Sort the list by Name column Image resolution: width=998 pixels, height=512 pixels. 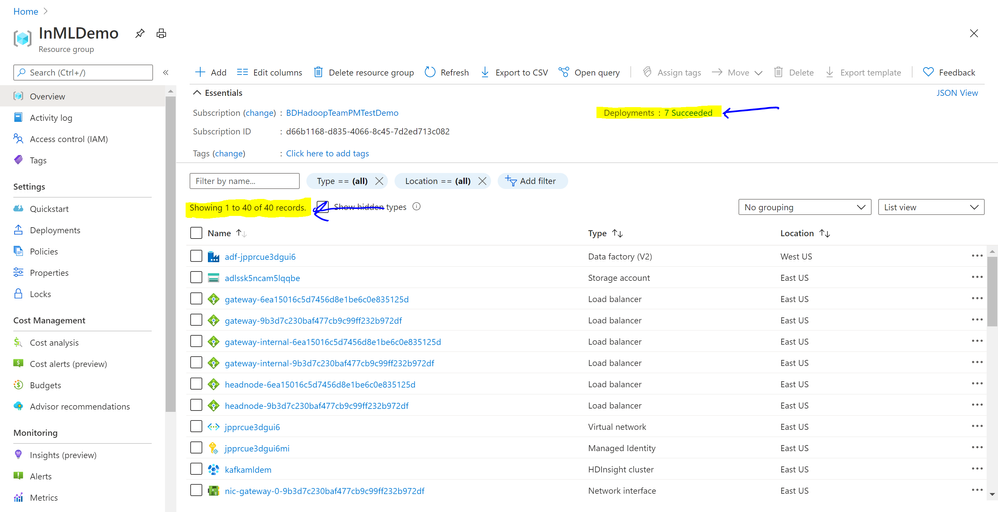tap(227, 234)
